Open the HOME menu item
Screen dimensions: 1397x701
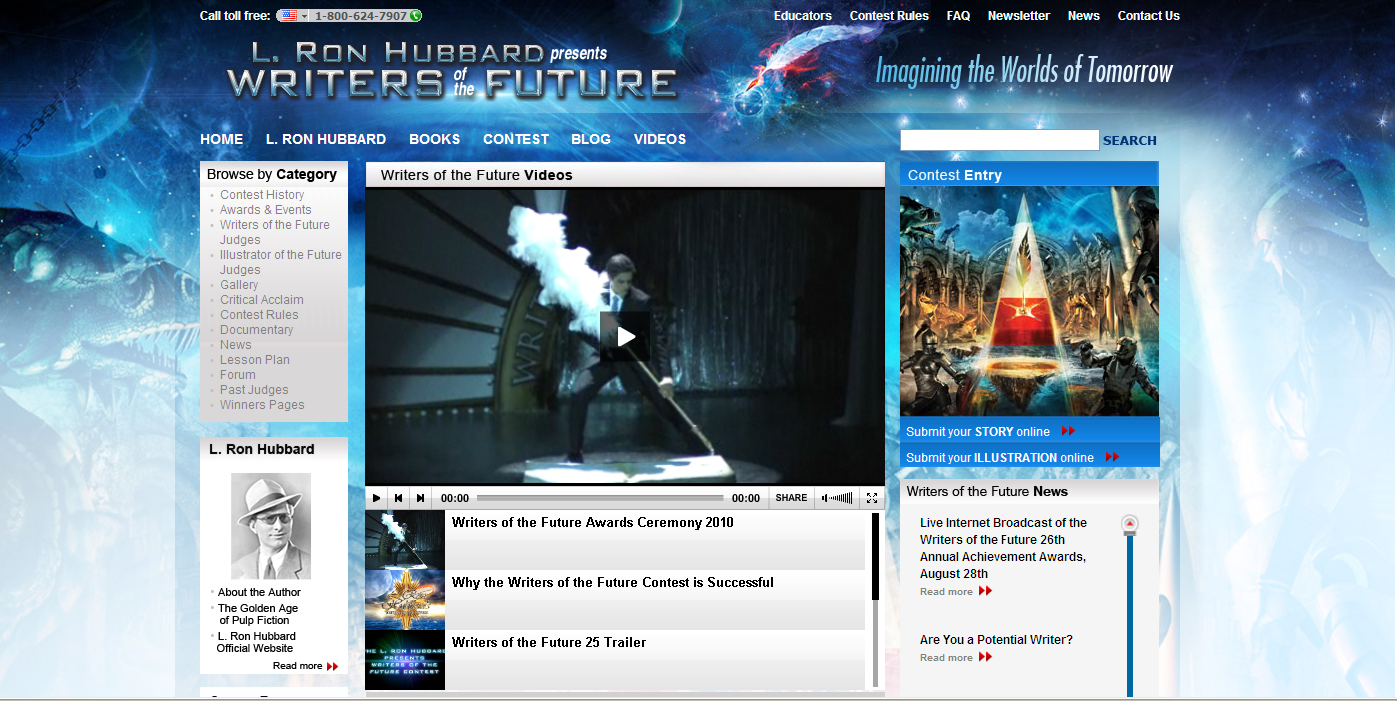coord(221,139)
